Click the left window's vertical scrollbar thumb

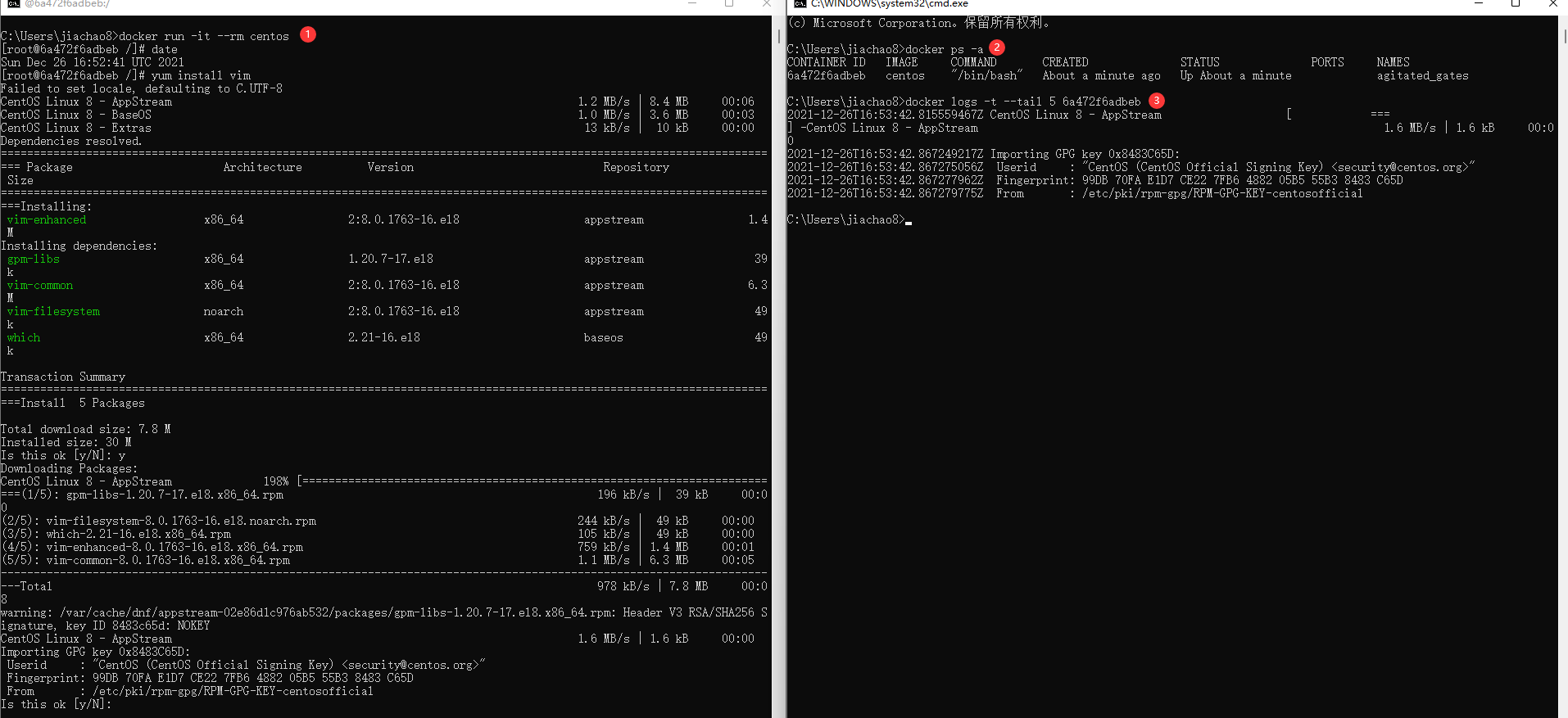[778, 37]
